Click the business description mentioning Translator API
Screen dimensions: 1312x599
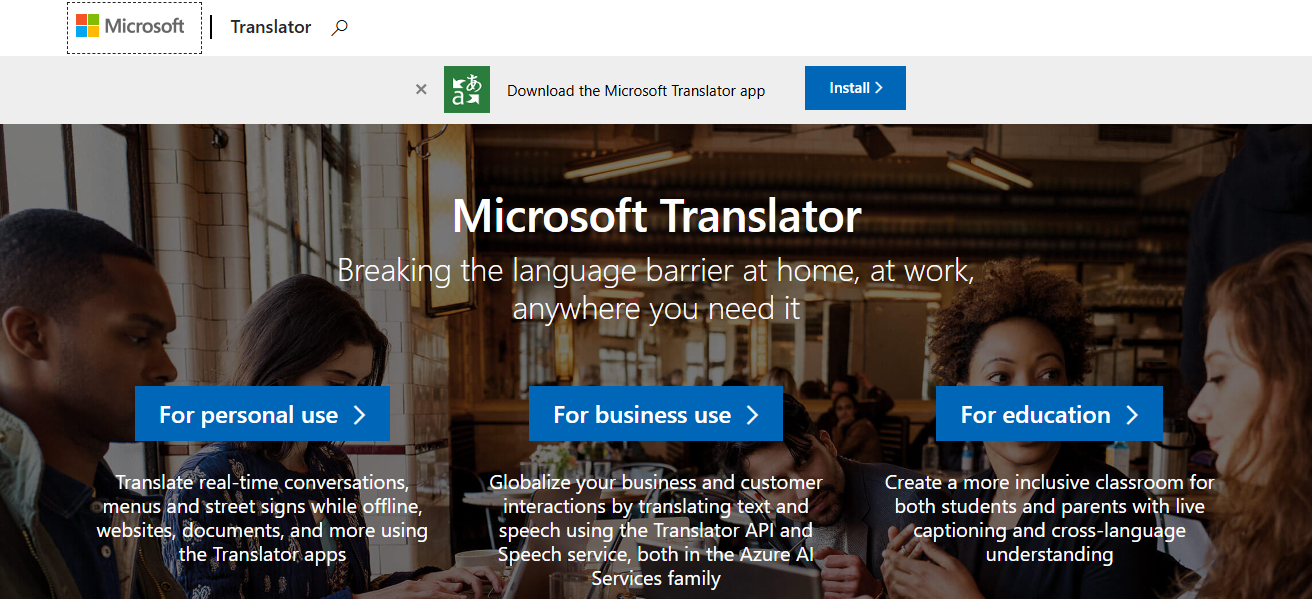[x=656, y=530]
